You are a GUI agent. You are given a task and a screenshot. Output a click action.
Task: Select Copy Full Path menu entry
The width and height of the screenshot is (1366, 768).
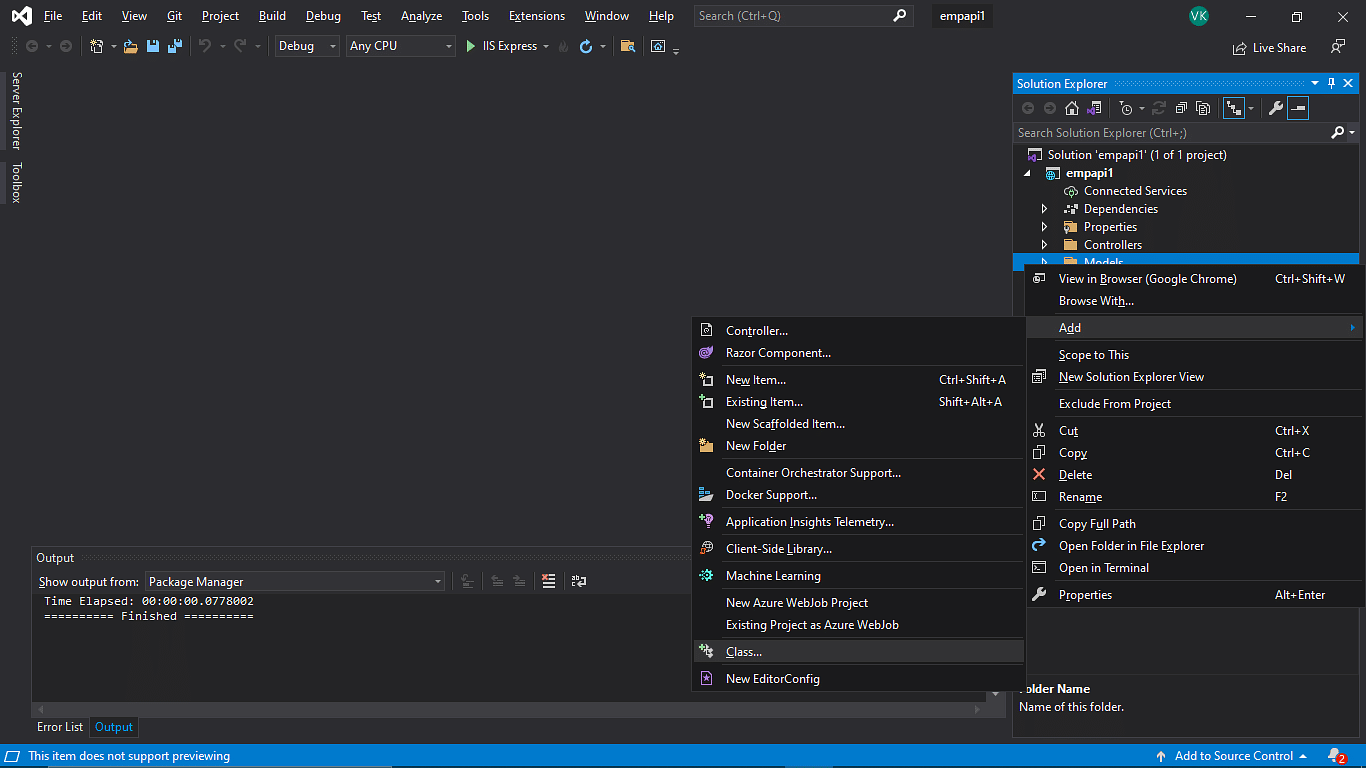pos(1194,524)
